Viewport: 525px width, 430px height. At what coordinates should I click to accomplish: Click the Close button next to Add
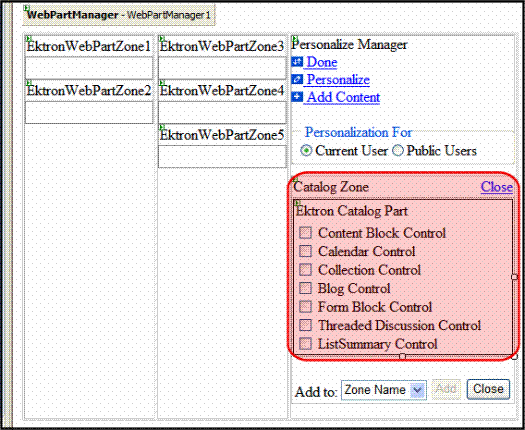click(x=488, y=389)
